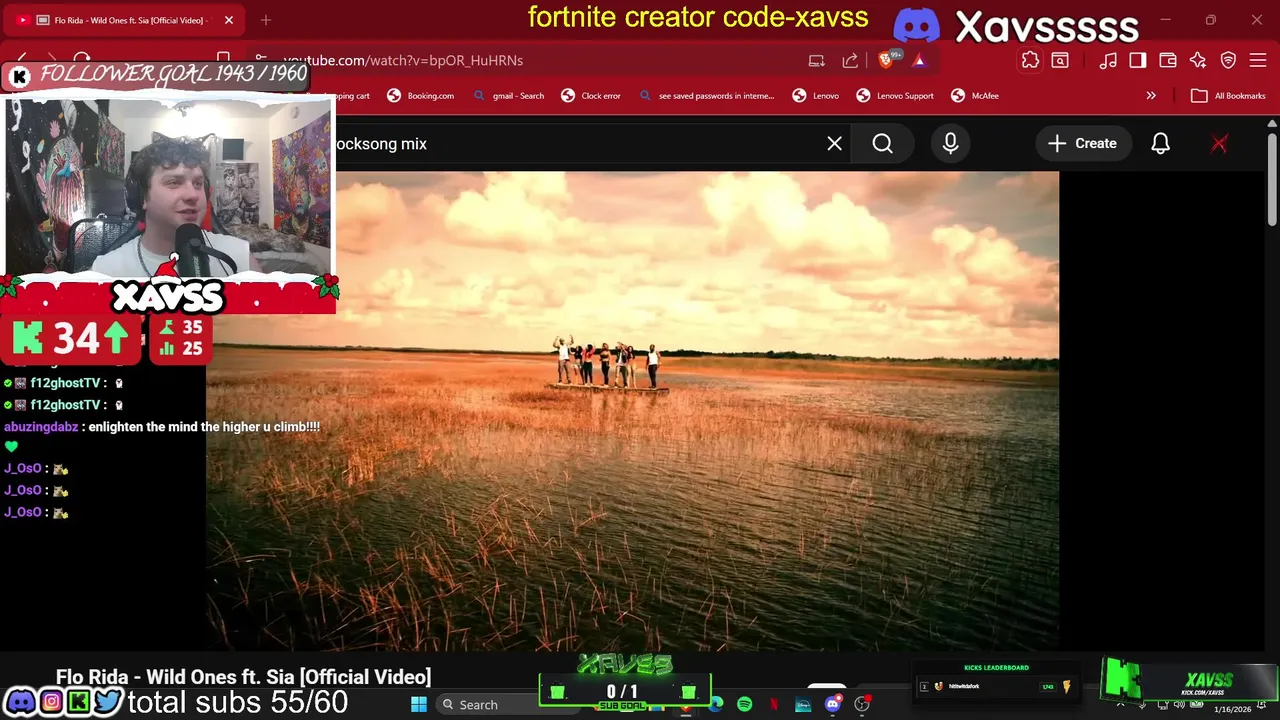Click the Brave playlist music-note icon
The height and width of the screenshot is (720, 1280).
tap(1108, 61)
